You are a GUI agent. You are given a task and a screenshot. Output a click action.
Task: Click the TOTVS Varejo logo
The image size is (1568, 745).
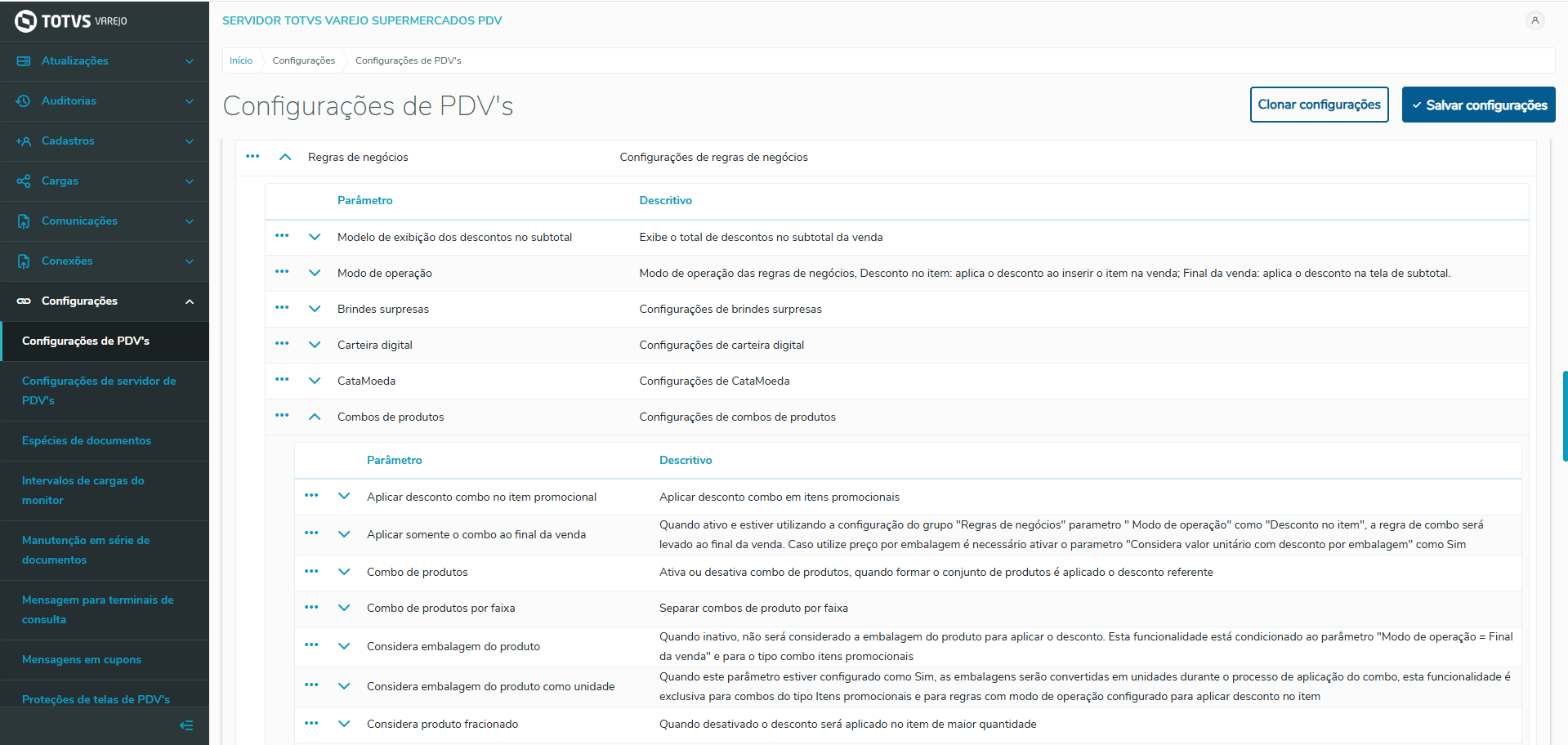point(71,20)
